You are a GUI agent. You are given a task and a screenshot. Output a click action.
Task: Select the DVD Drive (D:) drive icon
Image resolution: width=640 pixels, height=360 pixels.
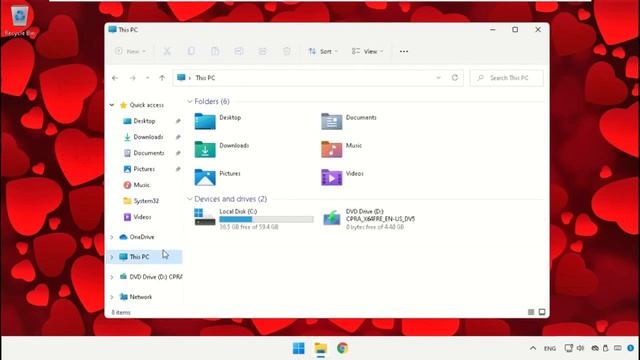pyautogui.click(x=331, y=218)
